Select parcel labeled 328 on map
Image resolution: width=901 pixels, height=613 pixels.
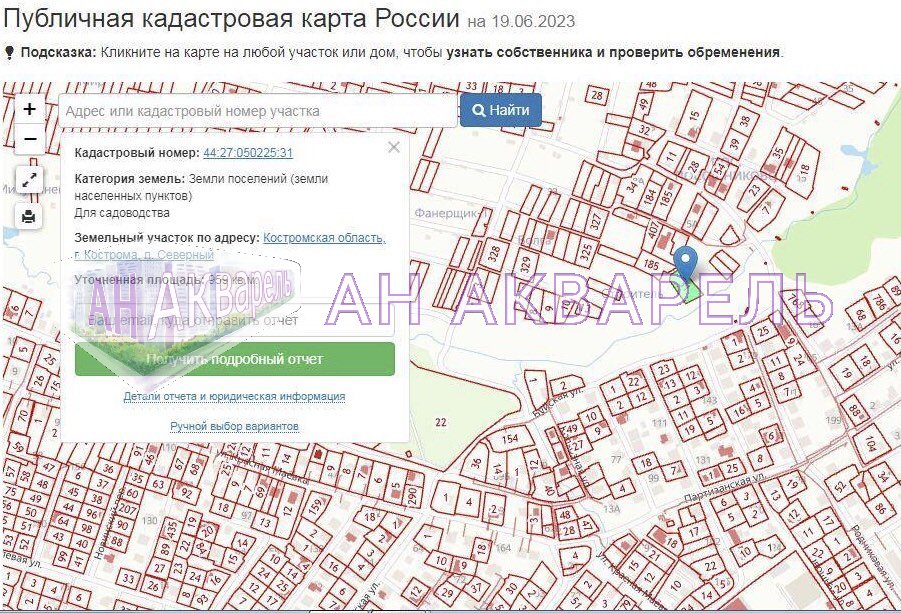pyautogui.click(x=494, y=253)
